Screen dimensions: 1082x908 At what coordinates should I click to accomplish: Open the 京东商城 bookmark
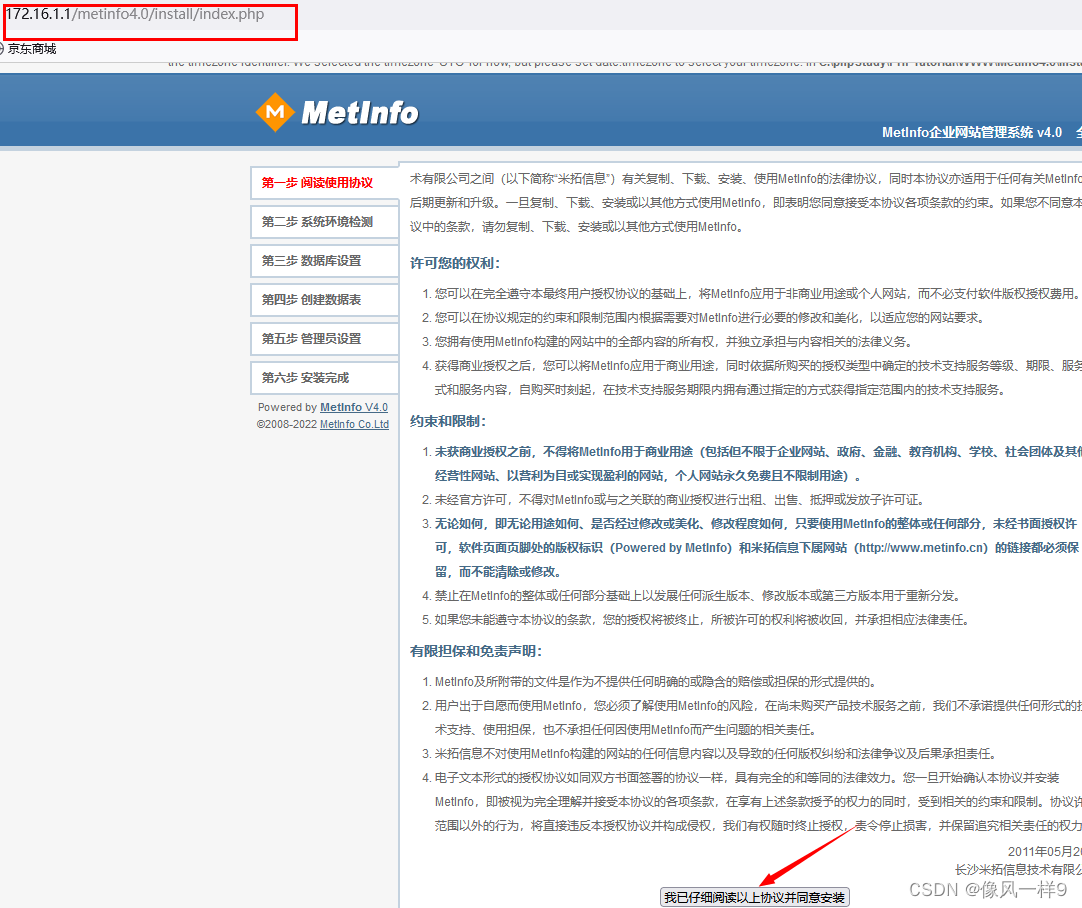tap(32, 49)
